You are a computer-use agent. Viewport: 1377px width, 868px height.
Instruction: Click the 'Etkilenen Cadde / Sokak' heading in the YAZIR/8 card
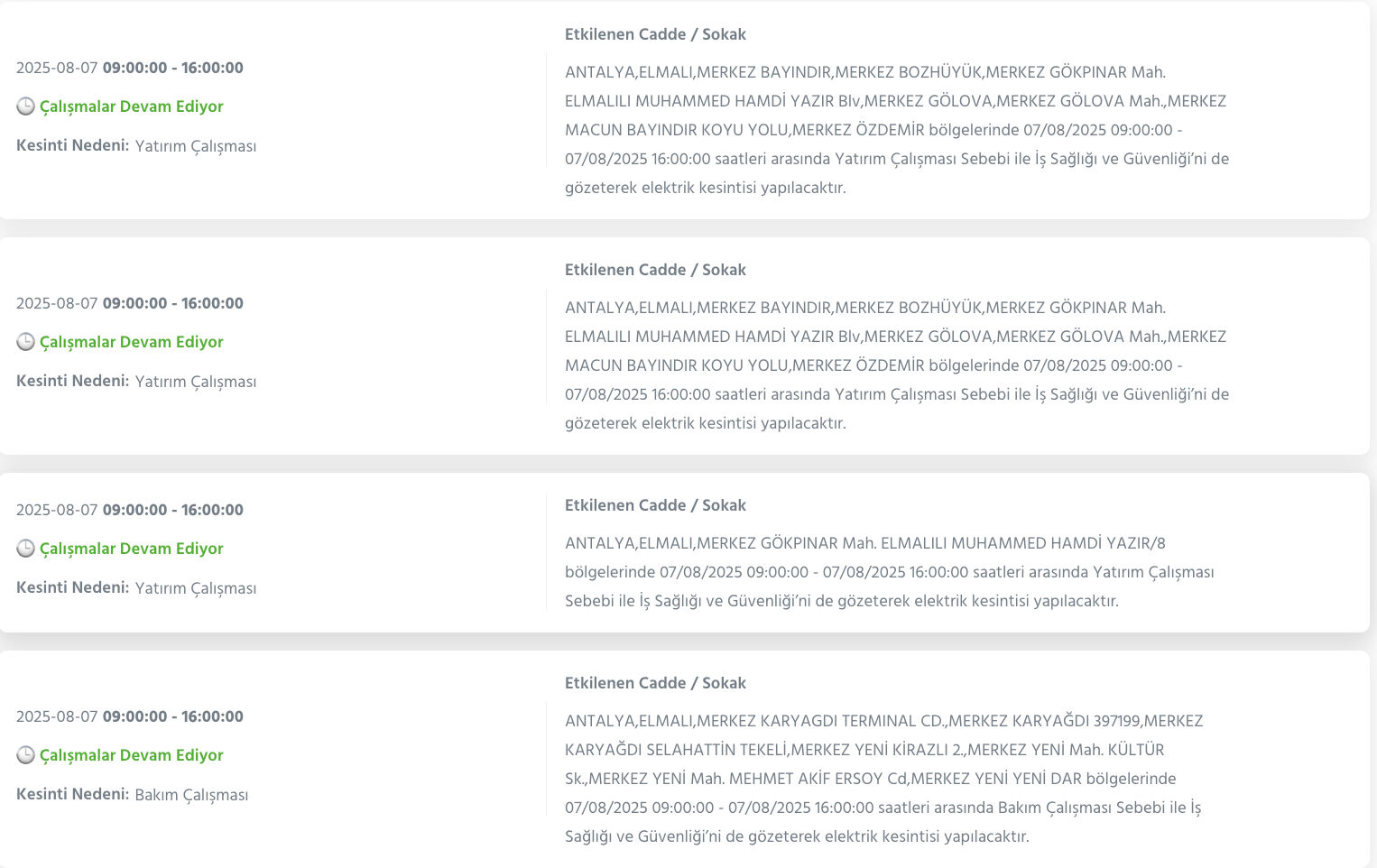[655, 505]
